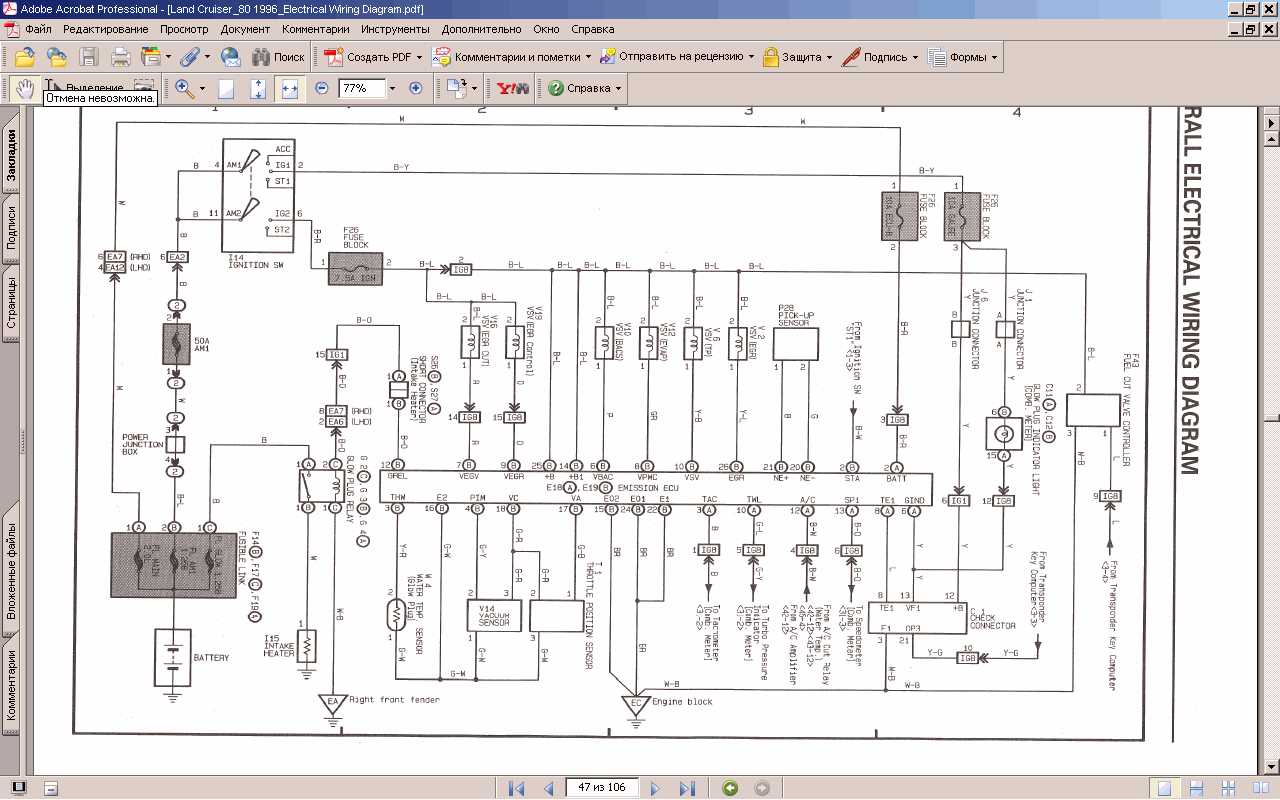Click the Fit Width icon
This screenshot has height=800, width=1280.
click(290, 88)
